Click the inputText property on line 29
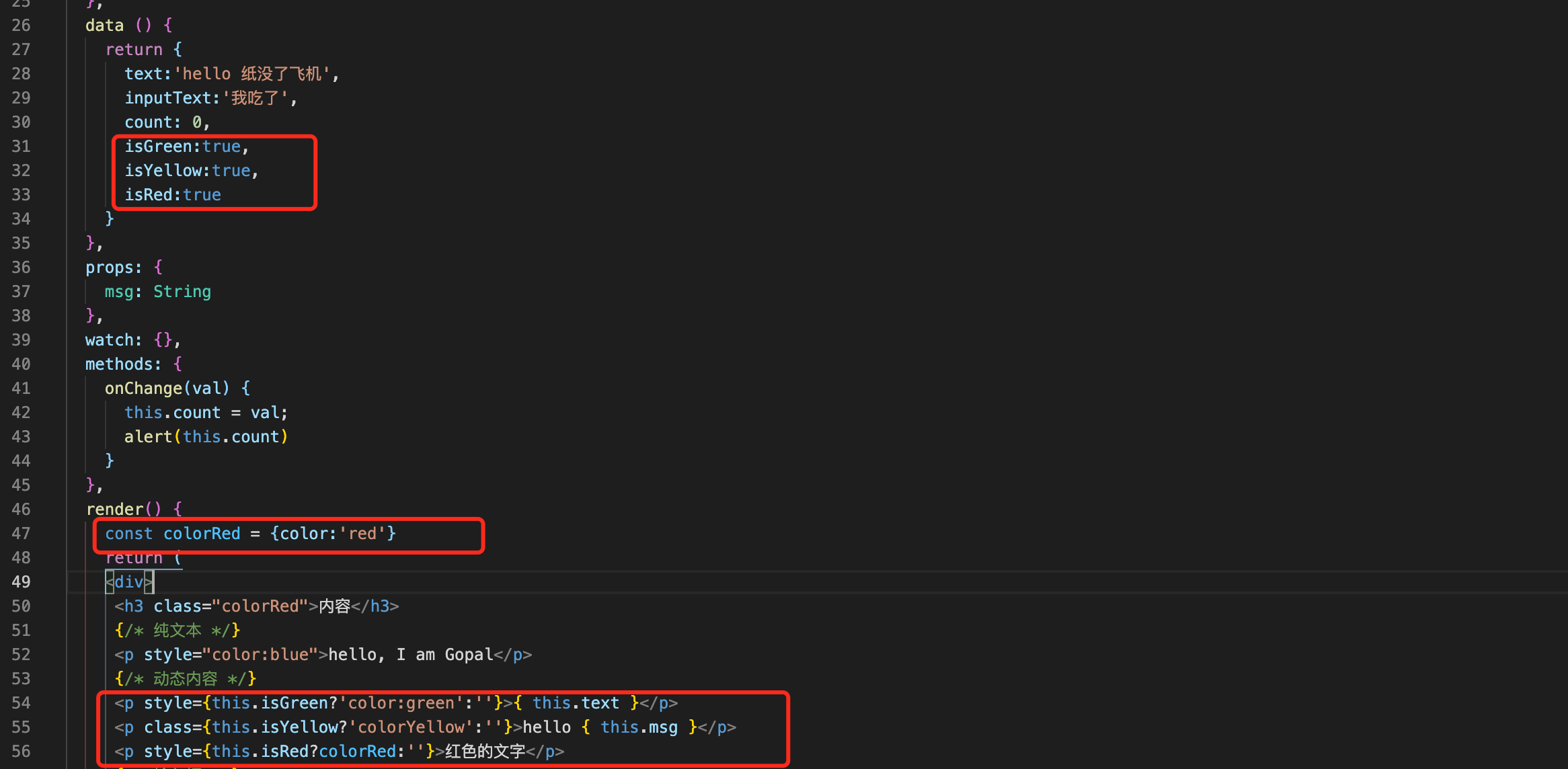1568x769 pixels. coord(168,98)
